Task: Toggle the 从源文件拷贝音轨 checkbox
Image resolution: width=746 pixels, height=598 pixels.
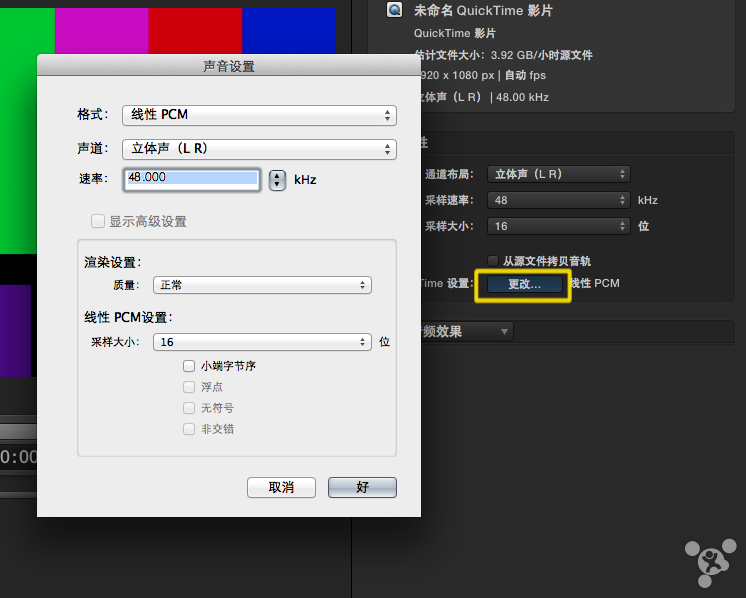Action: pos(492,261)
